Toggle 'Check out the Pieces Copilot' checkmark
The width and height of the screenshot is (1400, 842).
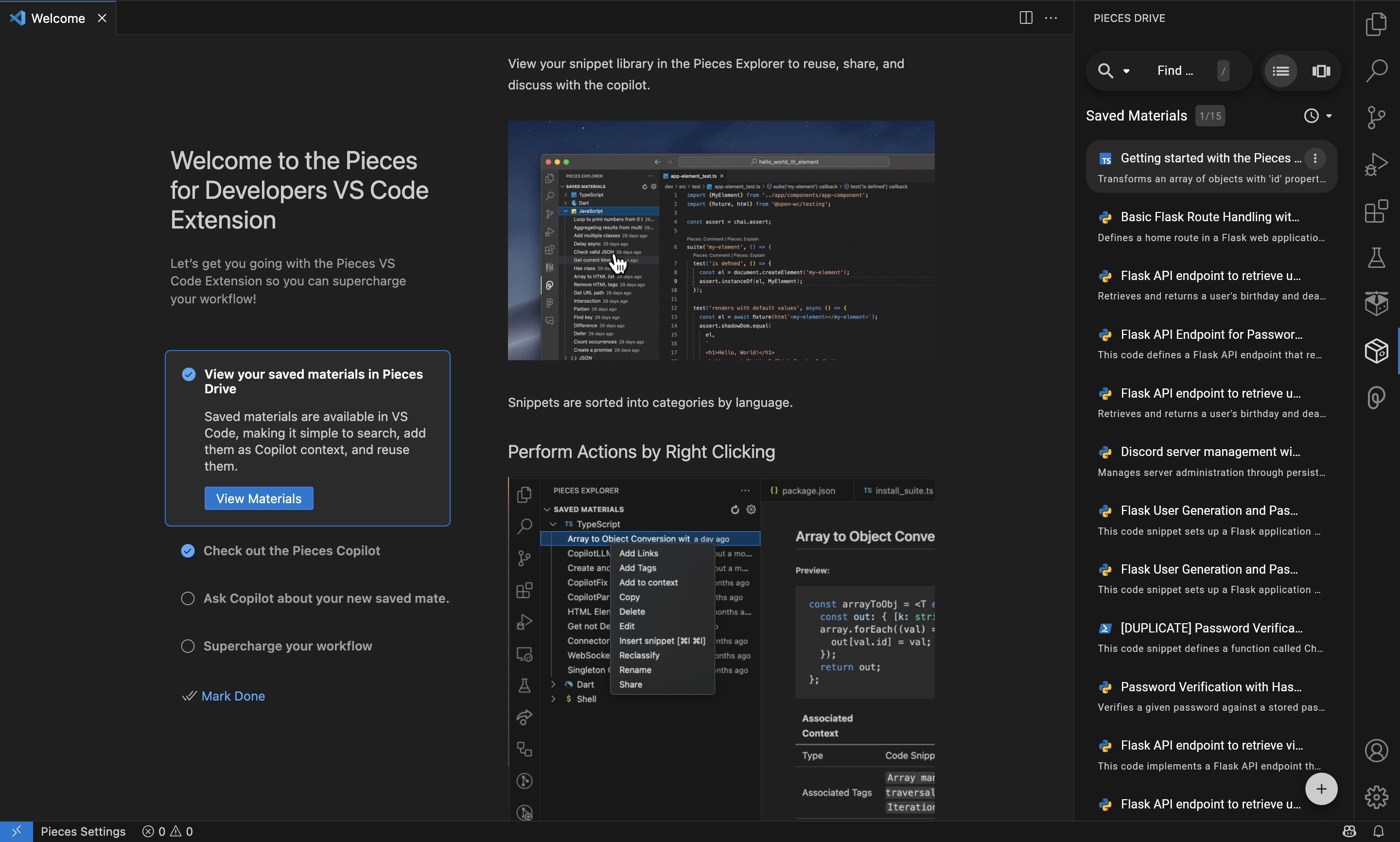(188, 551)
